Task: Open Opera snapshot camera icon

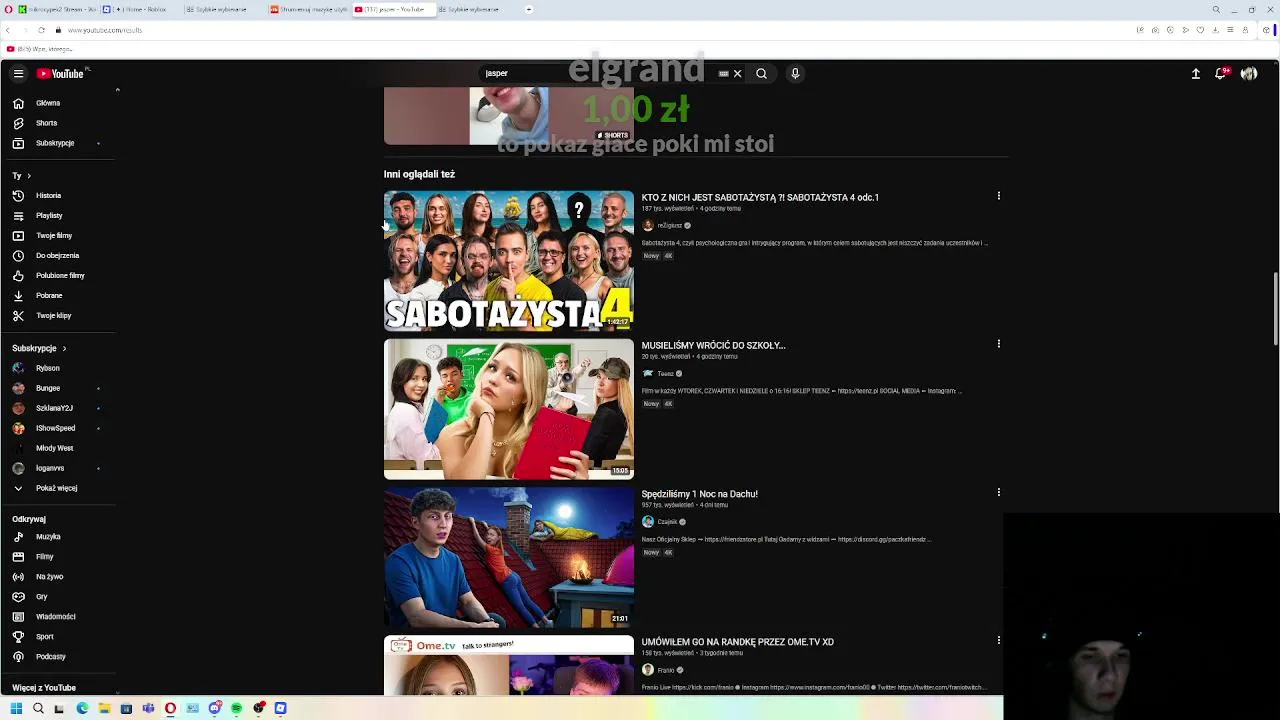Action: pos(1155,30)
